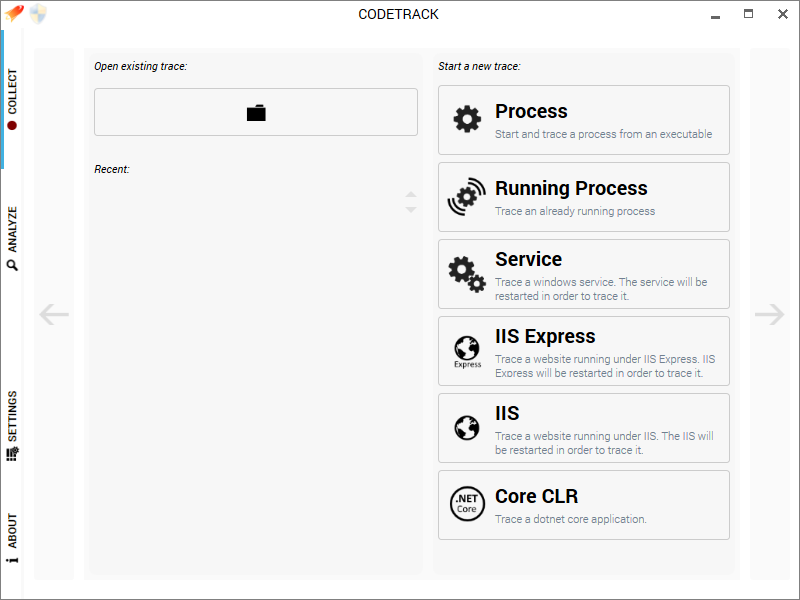Image resolution: width=800 pixels, height=600 pixels.
Task: Click the shield icon in title bar
Action: click(x=38, y=14)
